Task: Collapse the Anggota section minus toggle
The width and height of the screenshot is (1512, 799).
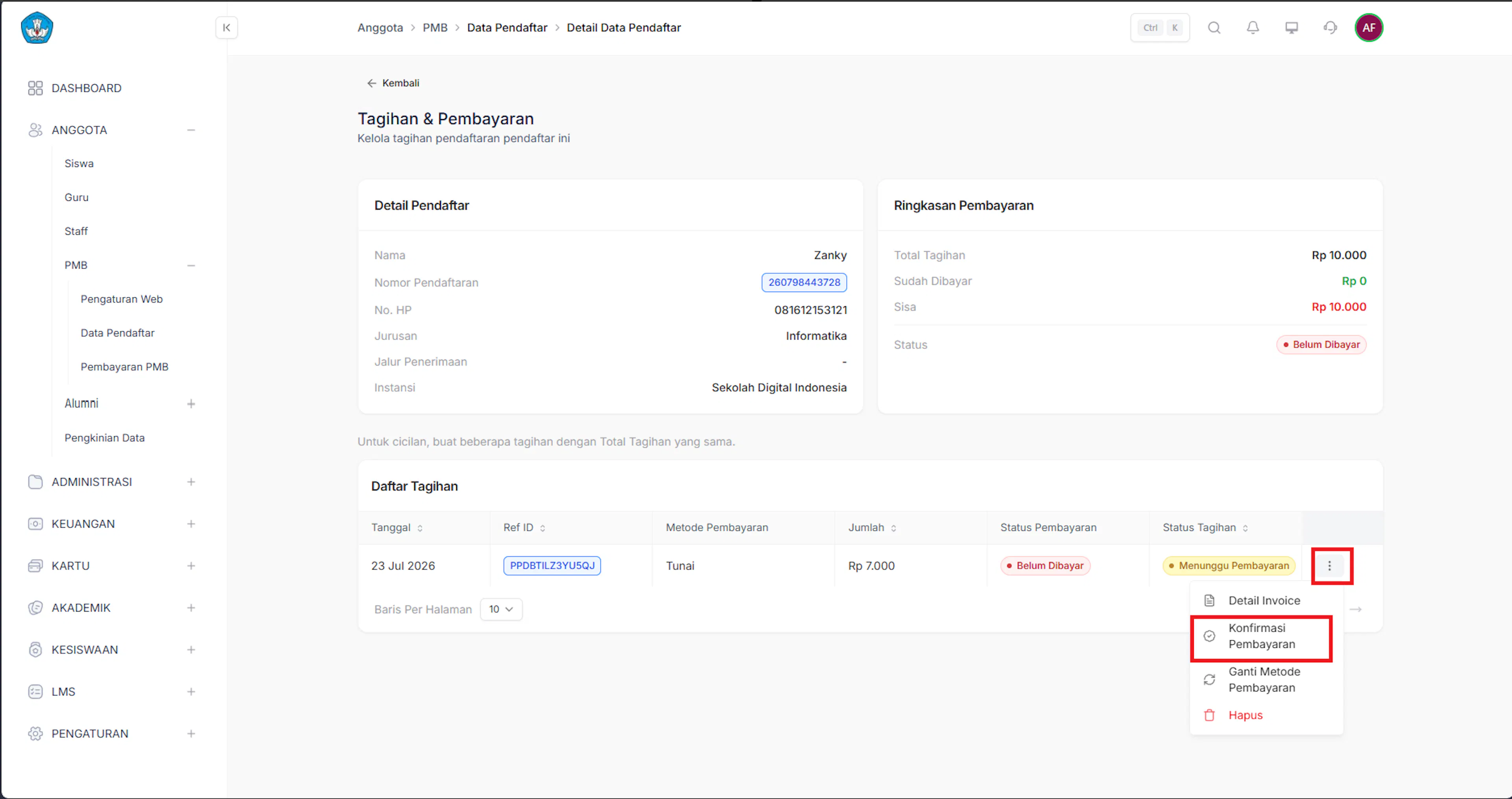Action: click(191, 130)
